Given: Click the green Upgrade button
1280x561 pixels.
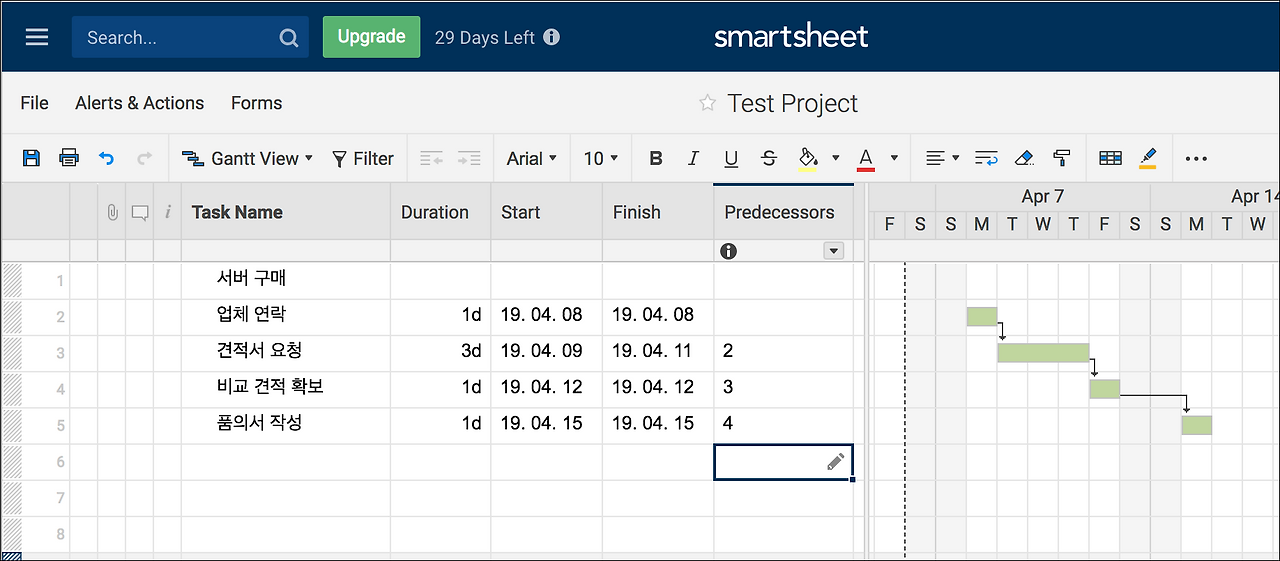Looking at the screenshot, I should click(x=371, y=37).
